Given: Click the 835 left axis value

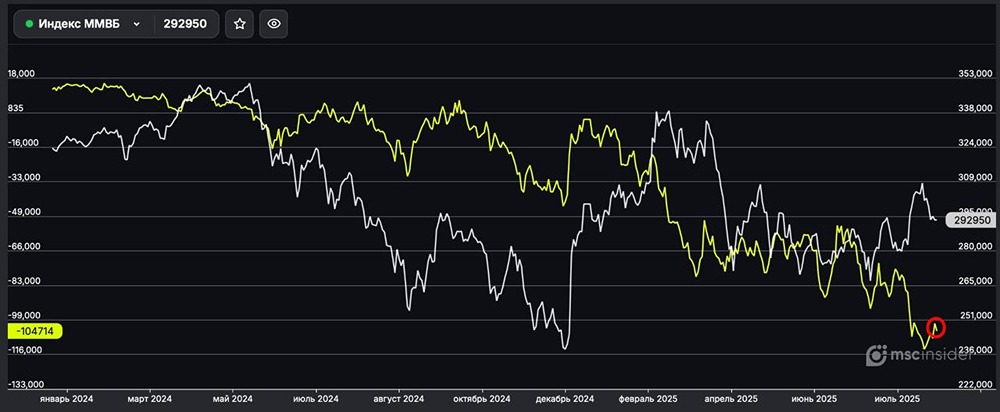Looking at the screenshot, I should 15,109.
